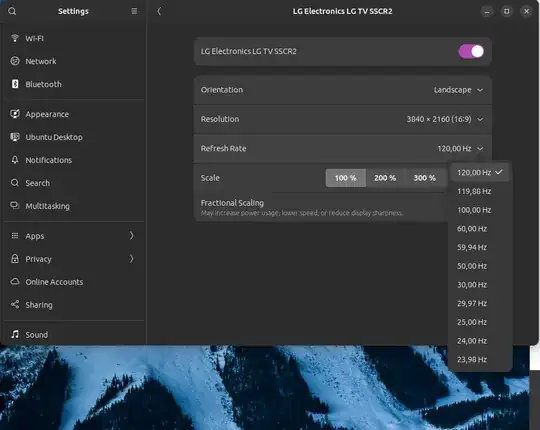Viewport: 540px width, 430px height.
Task: Set scale to 200 %
Action: pyautogui.click(x=385, y=178)
